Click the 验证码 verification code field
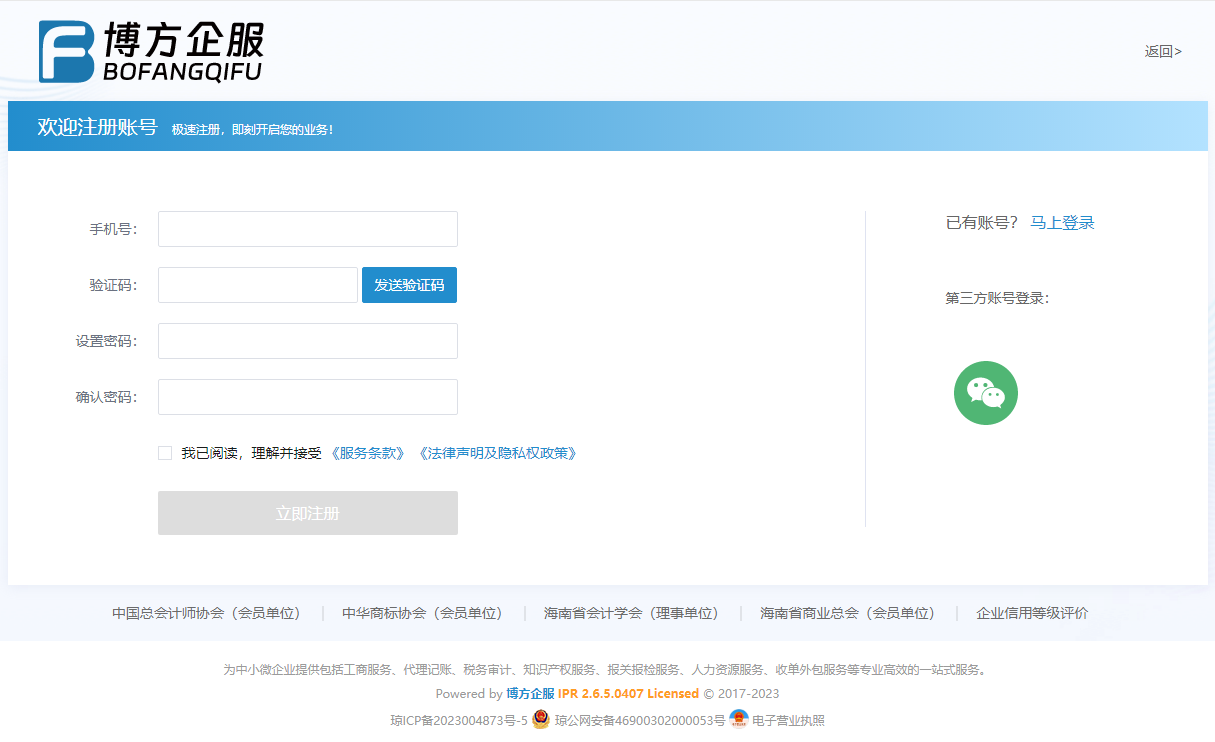 [257, 285]
